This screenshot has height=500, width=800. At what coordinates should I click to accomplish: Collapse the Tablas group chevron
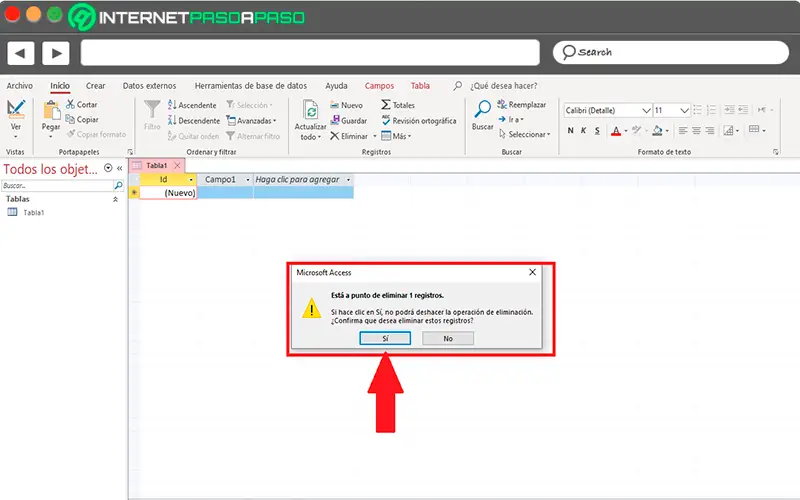(115, 199)
